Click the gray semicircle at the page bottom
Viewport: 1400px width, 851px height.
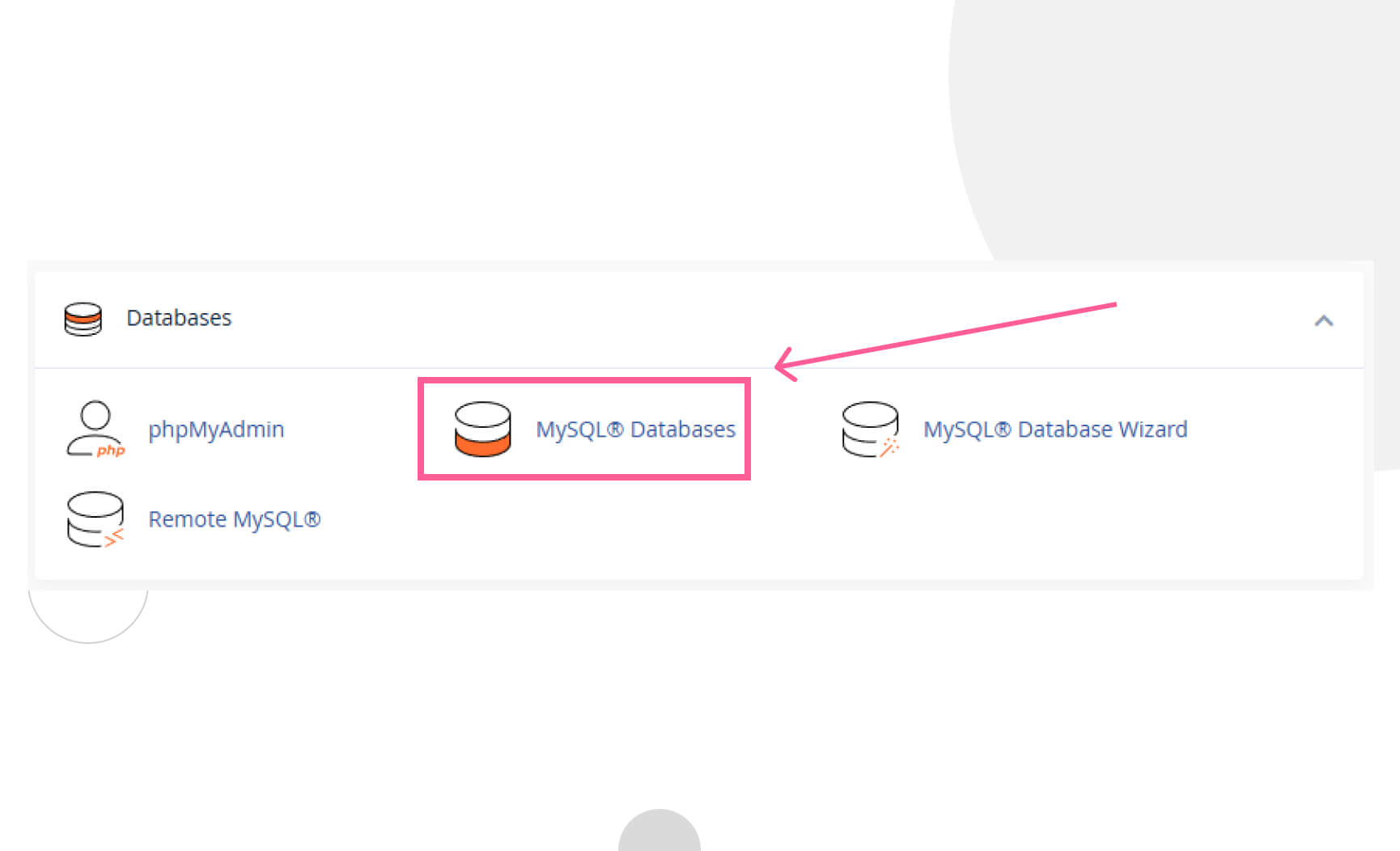pos(660,833)
